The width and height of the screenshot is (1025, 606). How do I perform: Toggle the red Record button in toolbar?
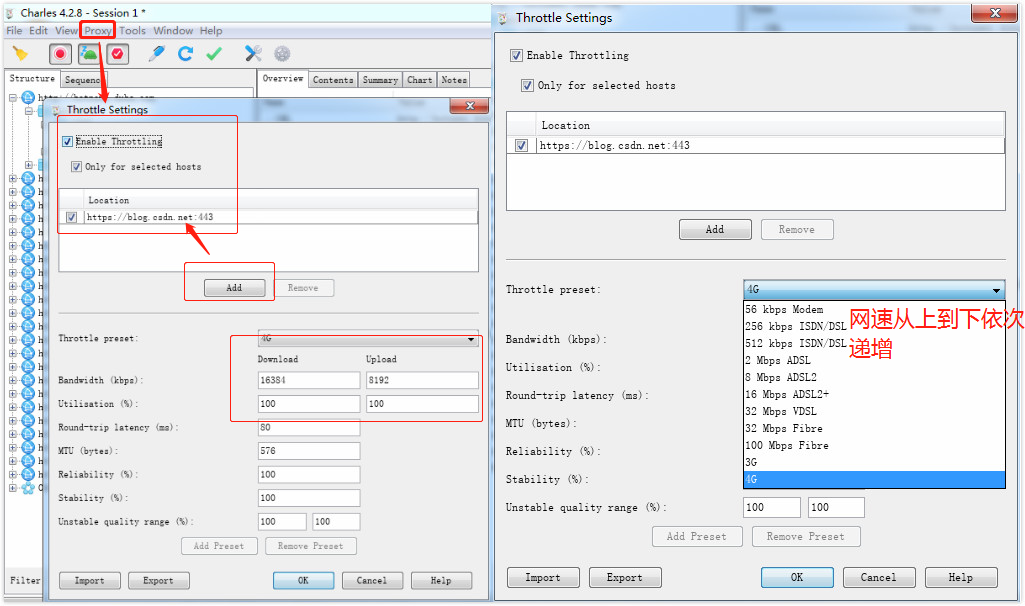60,54
